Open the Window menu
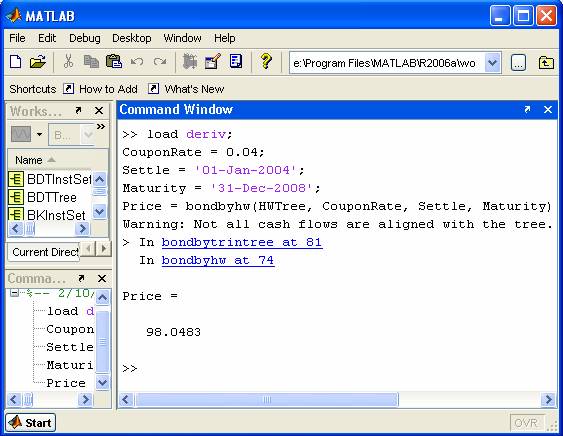Viewport: 563px width, 436px height. pos(182,38)
